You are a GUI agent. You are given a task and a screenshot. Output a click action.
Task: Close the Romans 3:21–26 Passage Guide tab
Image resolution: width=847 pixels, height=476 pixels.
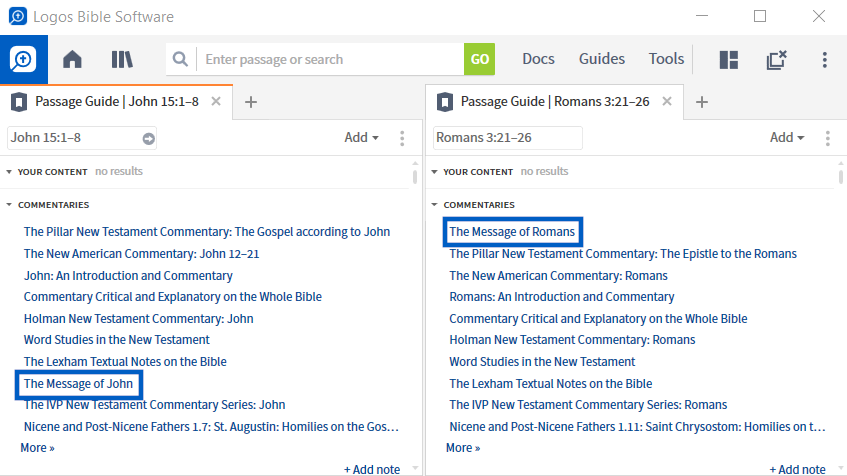667,101
